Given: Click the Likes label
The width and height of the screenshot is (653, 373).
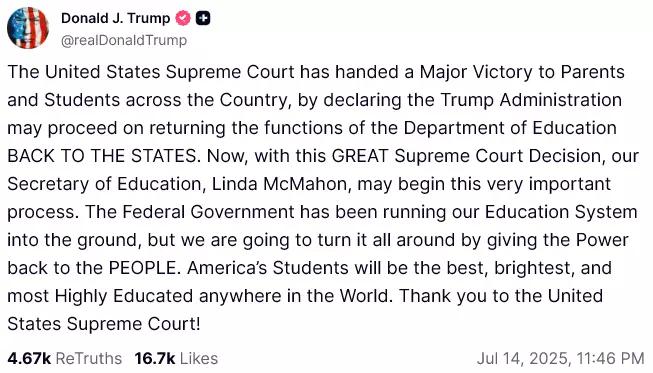Looking at the screenshot, I should 199,358.
